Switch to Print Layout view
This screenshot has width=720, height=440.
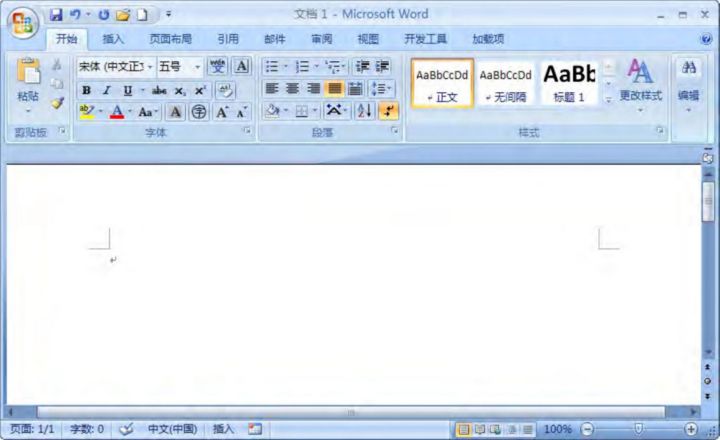[x=464, y=429]
